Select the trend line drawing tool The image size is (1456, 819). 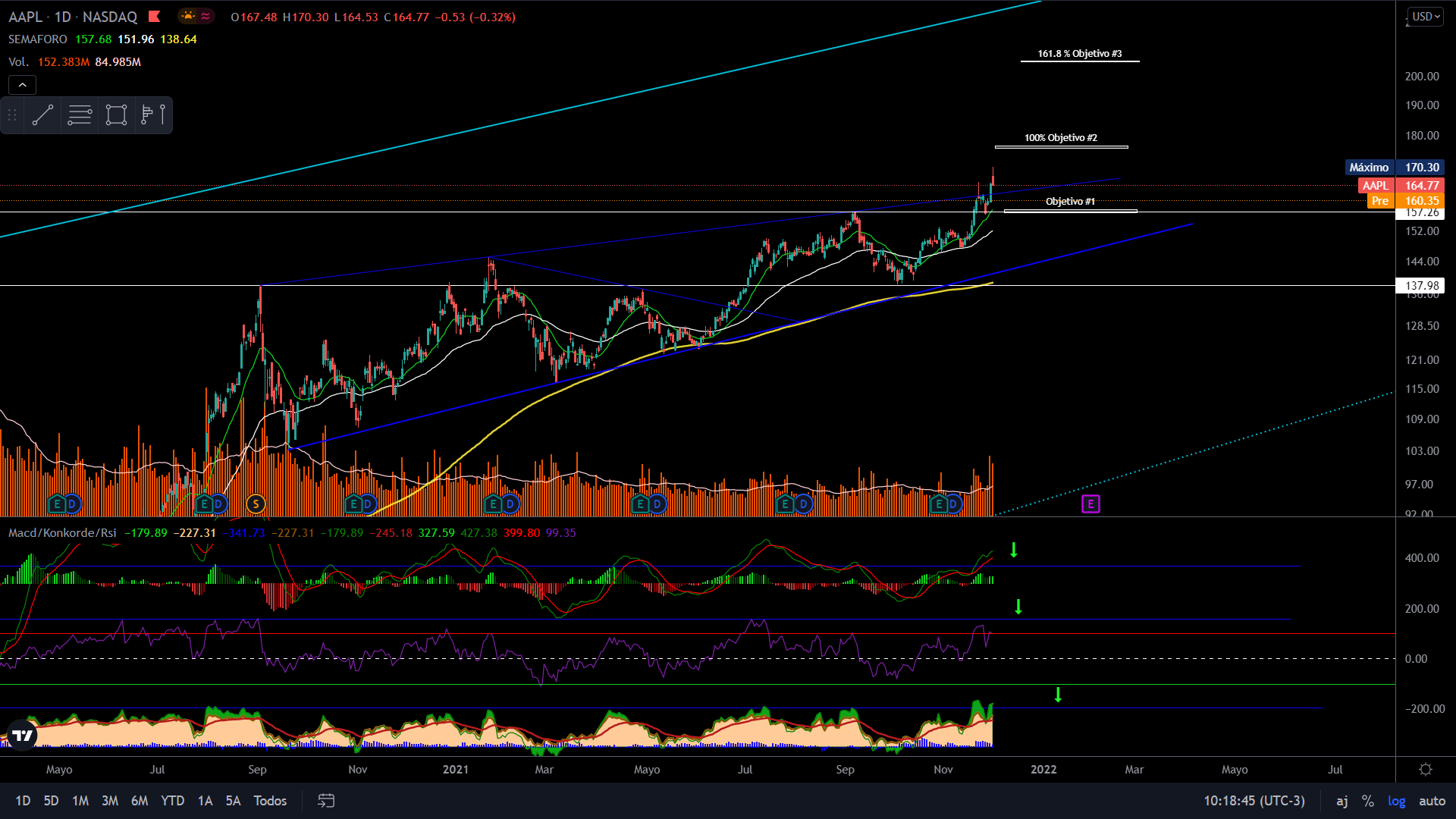click(x=42, y=115)
